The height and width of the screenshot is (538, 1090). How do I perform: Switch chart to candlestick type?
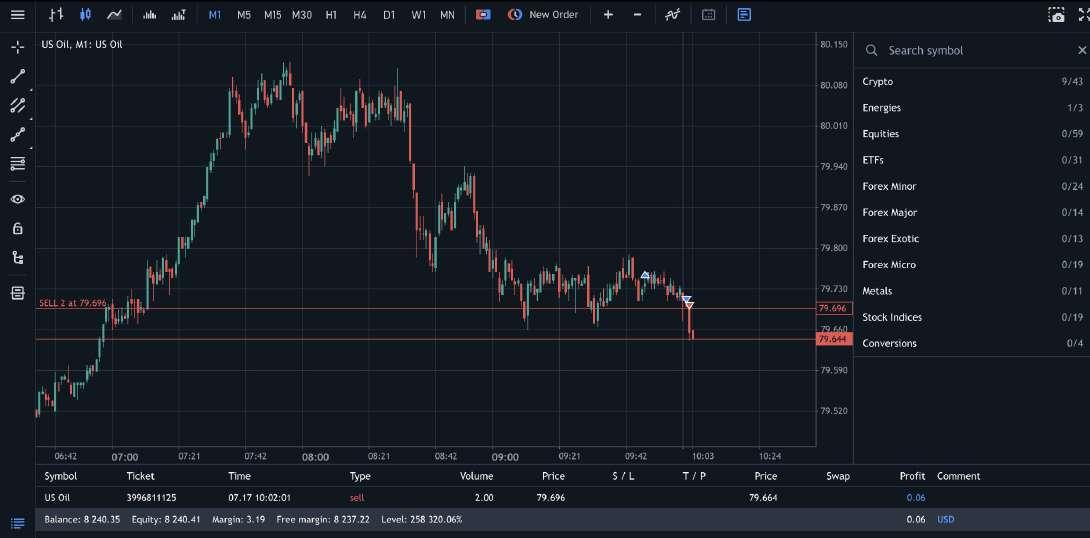(86, 15)
